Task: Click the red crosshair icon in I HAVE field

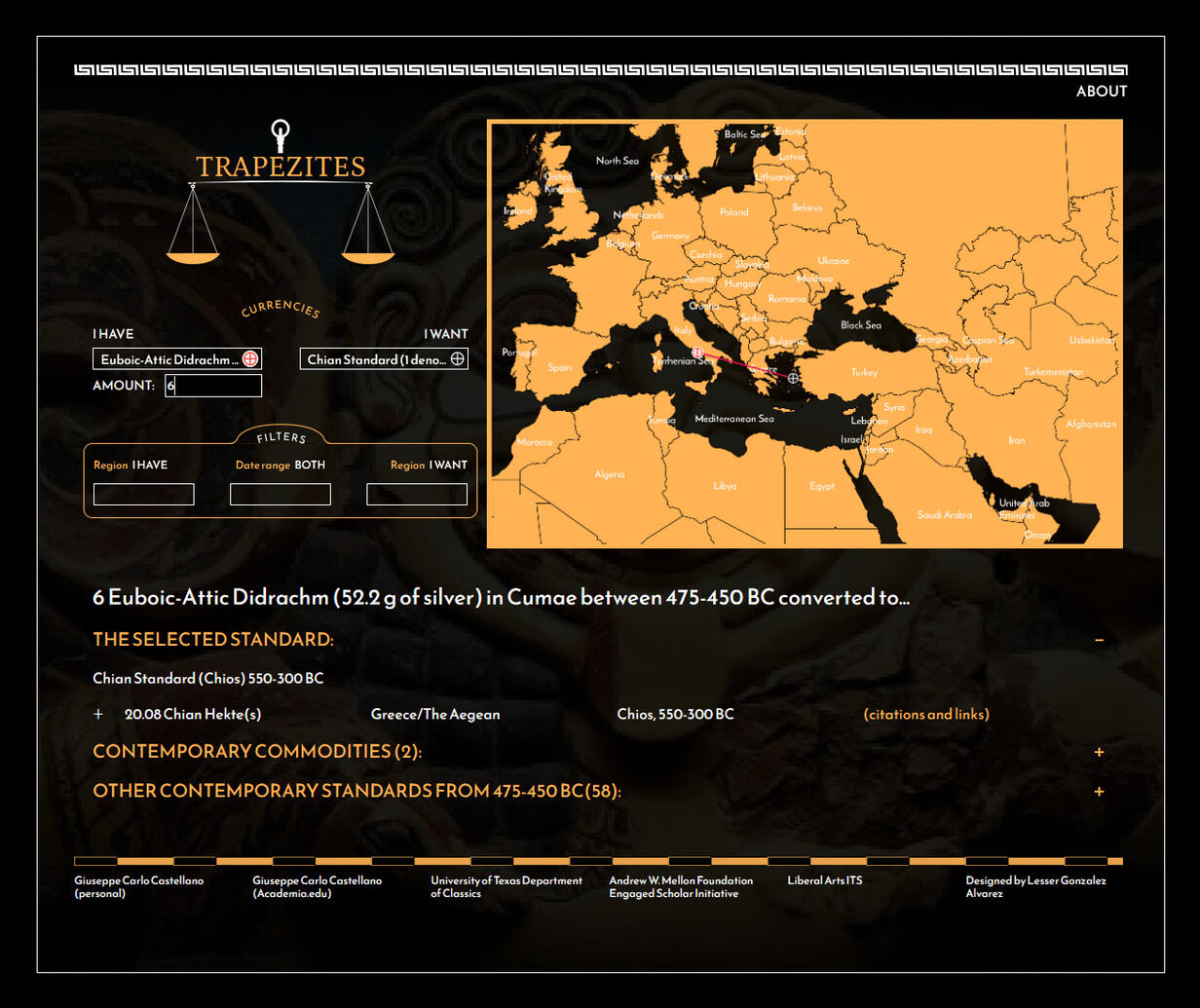Action: (250, 359)
